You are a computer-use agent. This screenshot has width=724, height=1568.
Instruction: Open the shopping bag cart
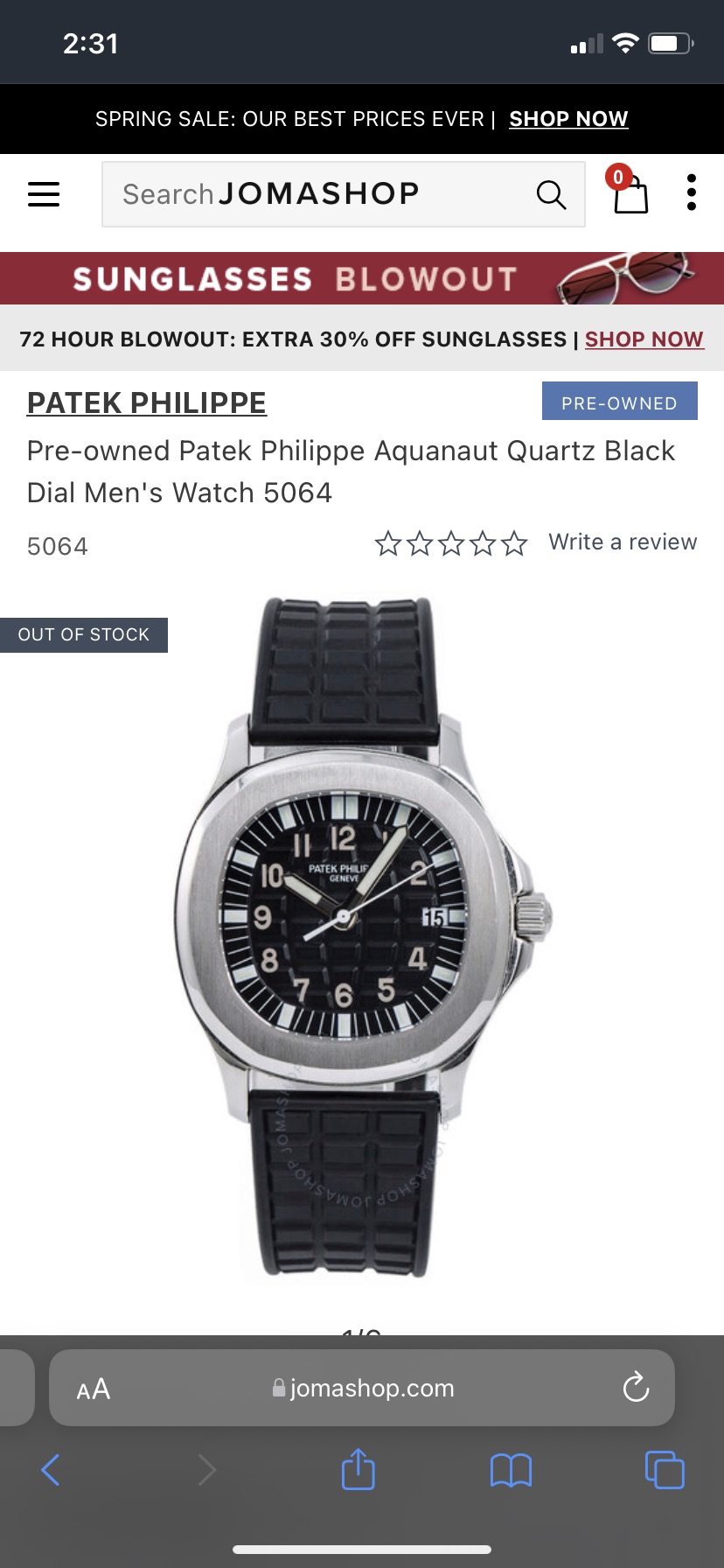tap(630, 191)
